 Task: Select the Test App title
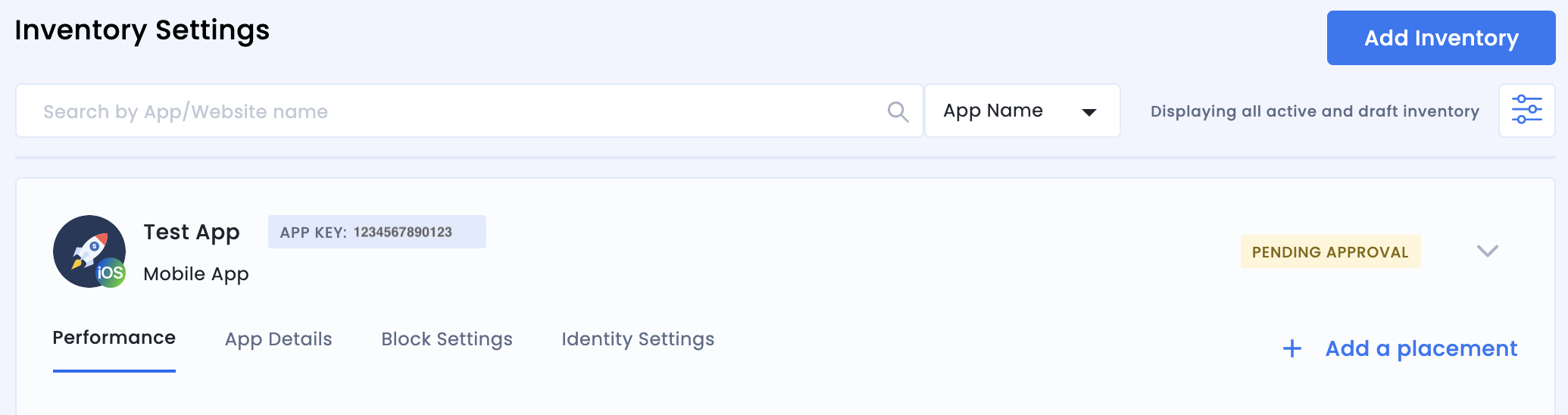point(192,232)
